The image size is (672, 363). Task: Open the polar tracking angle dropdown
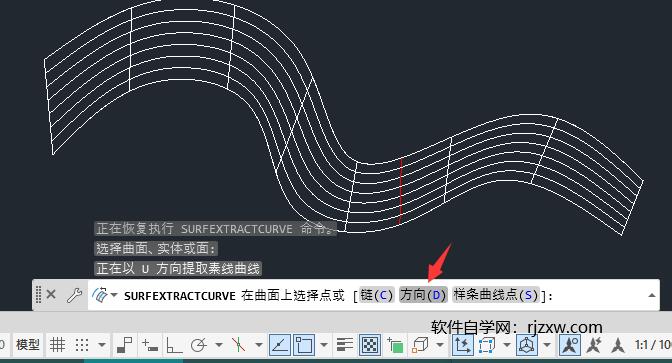[x=219, y=345]
